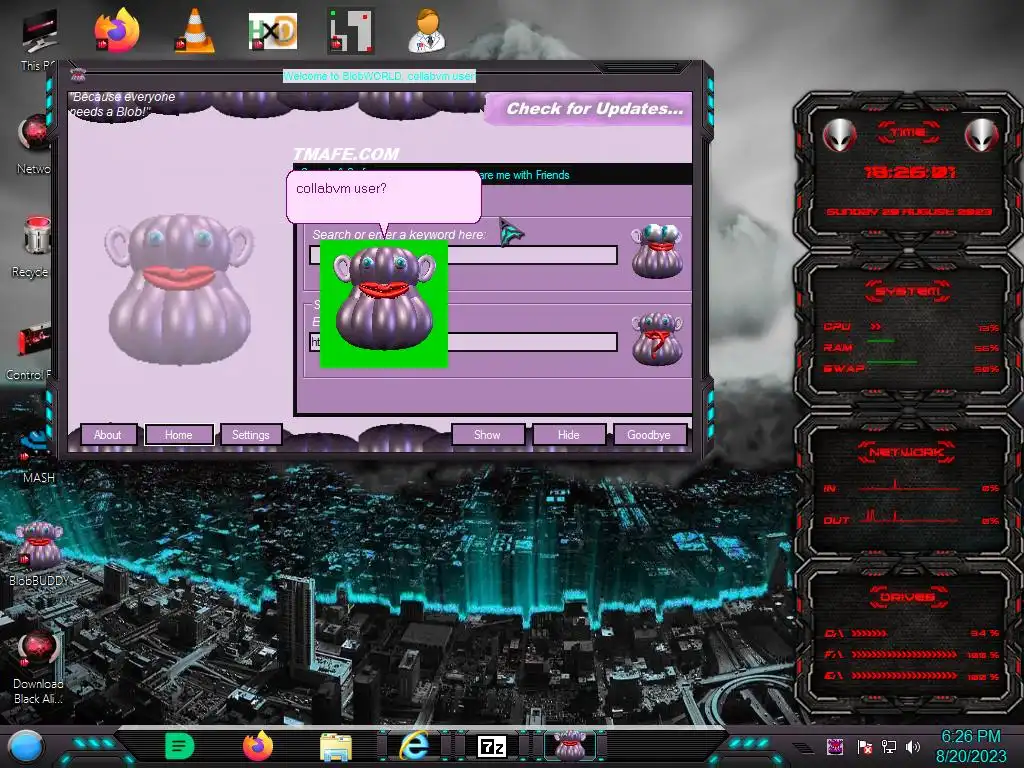Viewport: 1024px width, 768px height.
Task: Click the collabvm user speech bubble
Action: pyautogui.click(x=383, y=197)
